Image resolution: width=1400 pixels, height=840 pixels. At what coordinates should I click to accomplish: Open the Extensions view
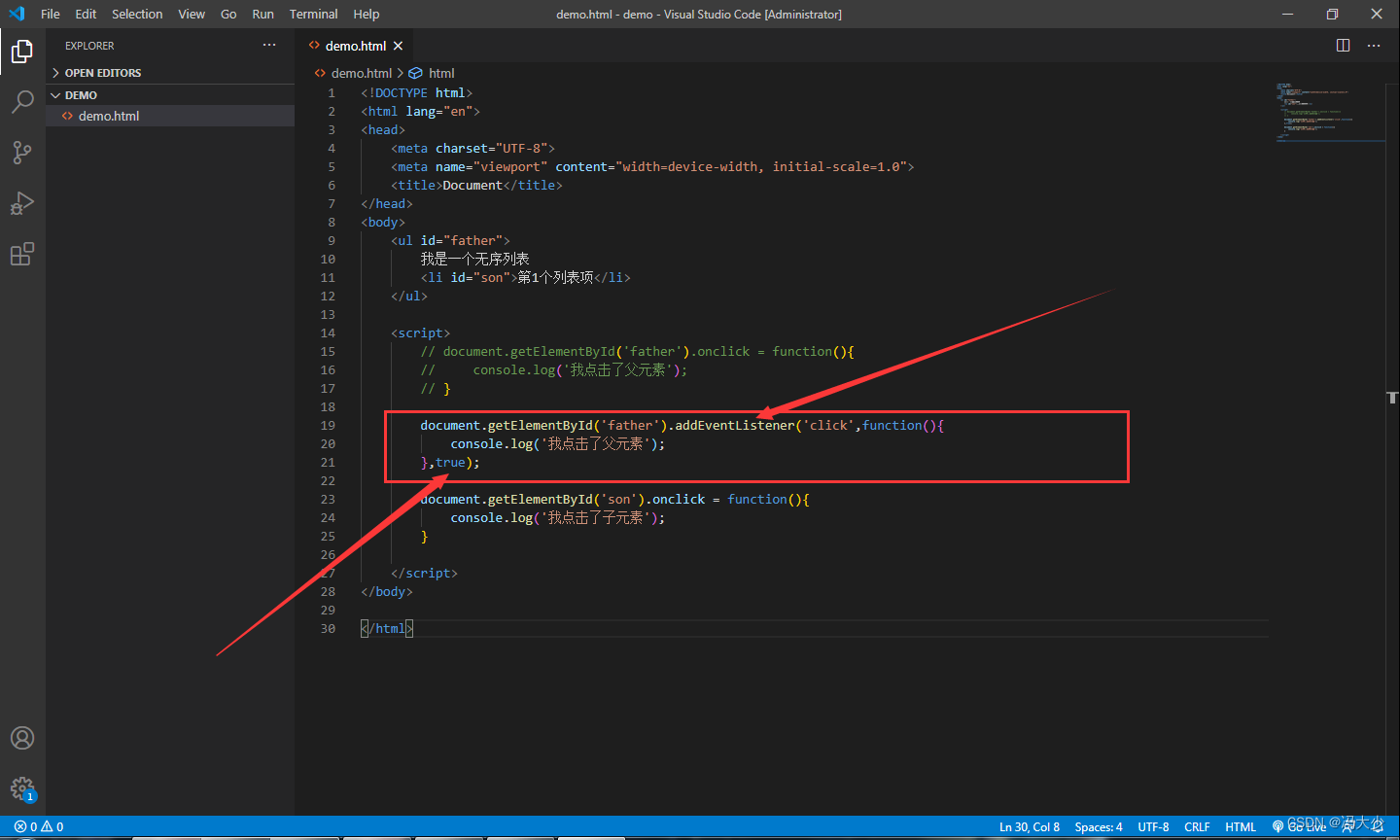[22, 254]
